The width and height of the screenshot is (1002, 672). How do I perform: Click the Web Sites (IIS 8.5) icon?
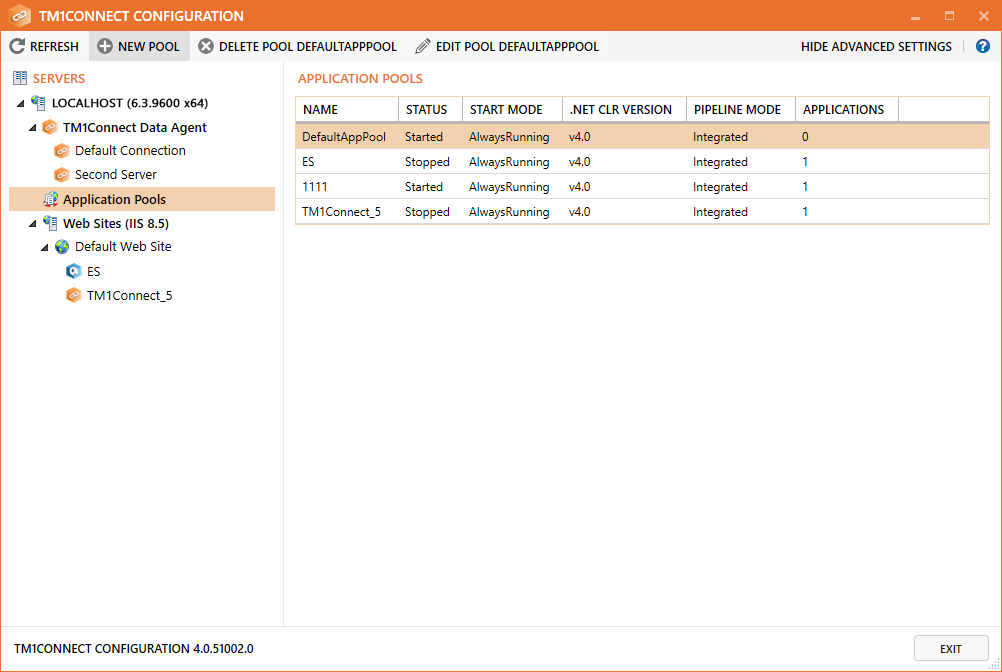pos(50,223)
